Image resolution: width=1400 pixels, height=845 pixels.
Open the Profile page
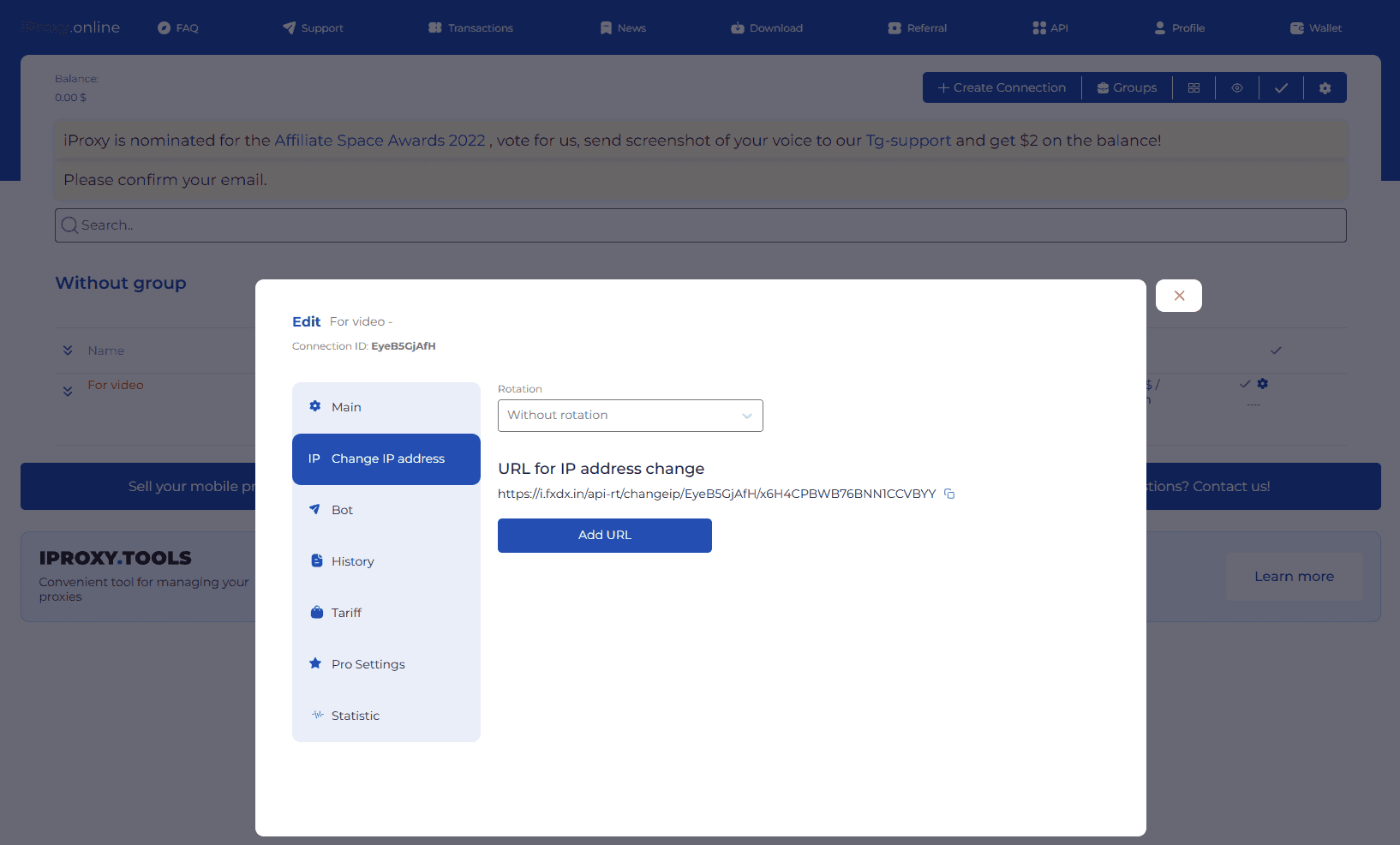coord(1179,28)
